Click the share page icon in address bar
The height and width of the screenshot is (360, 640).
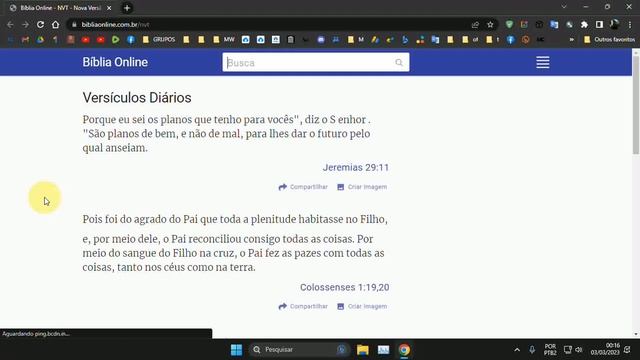tap(475, 24)
